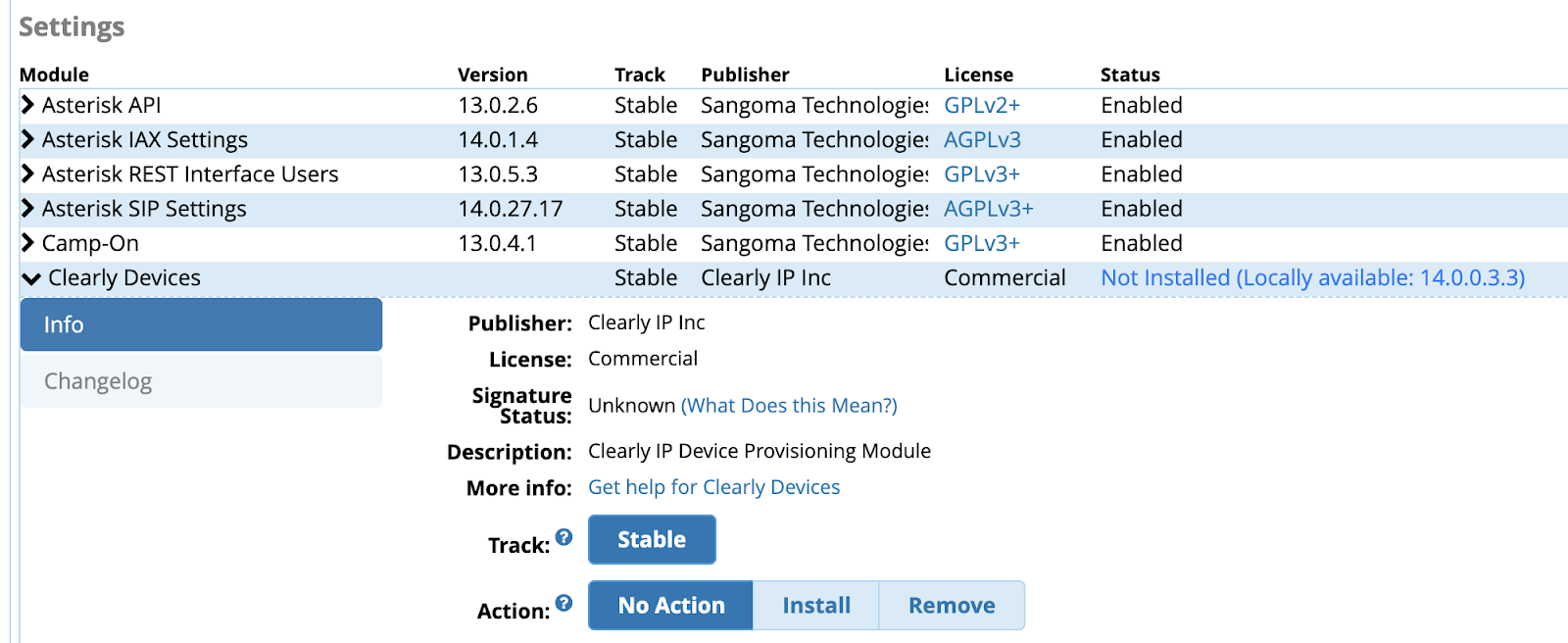Choose the Stable track button
The height and width of the screenshot is (643, 1568).
[652, 540]
